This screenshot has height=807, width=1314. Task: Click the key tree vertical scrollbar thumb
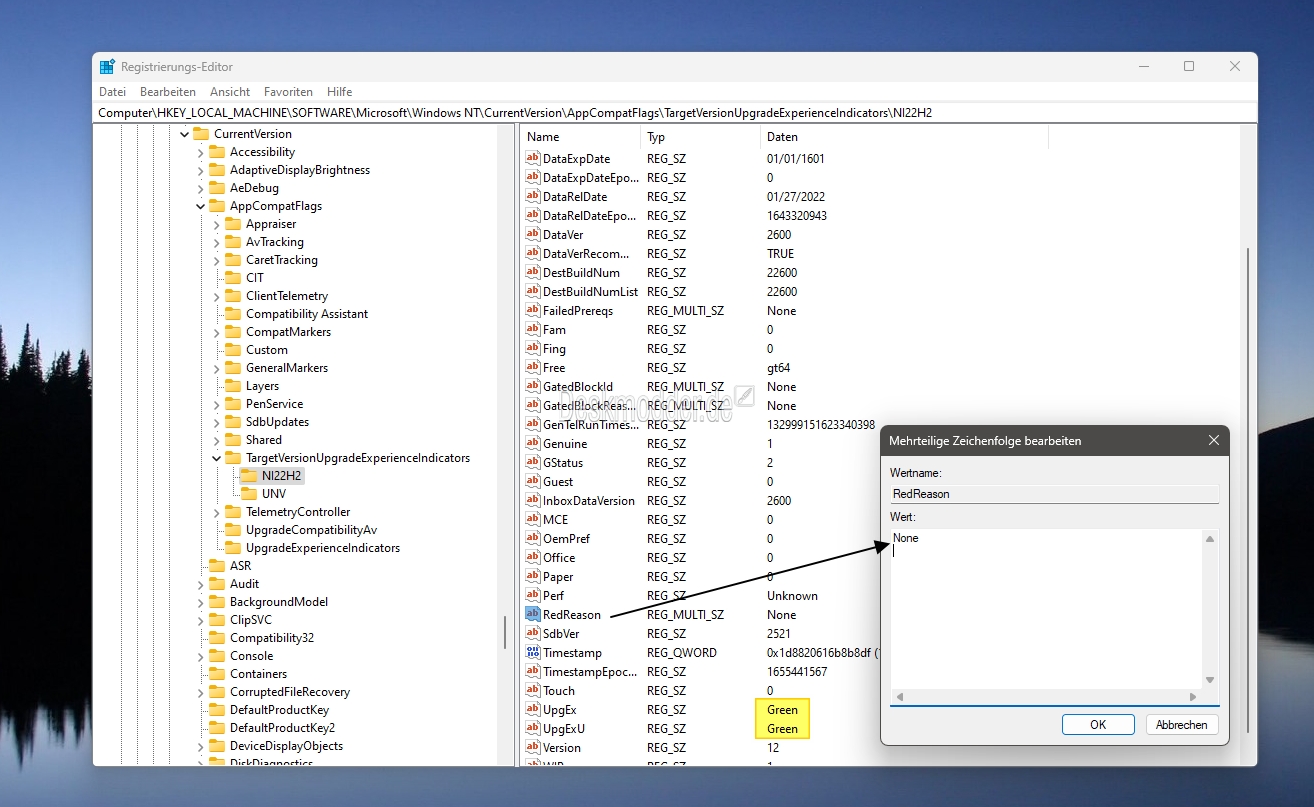pyautogui.click(x=505, y=632)
